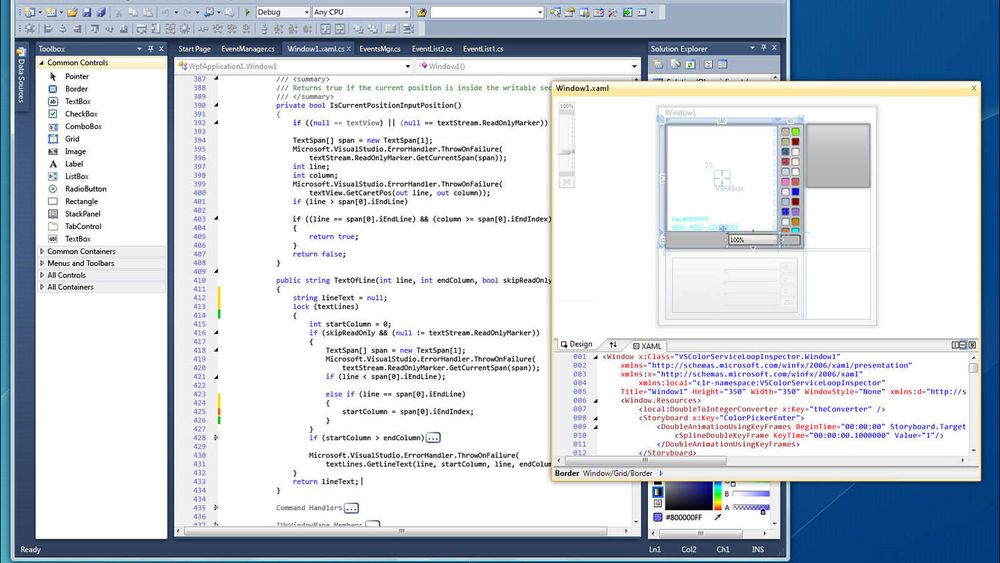Click the hue spectrum bar
The image size is (1000, 563).
click(718, 495)
